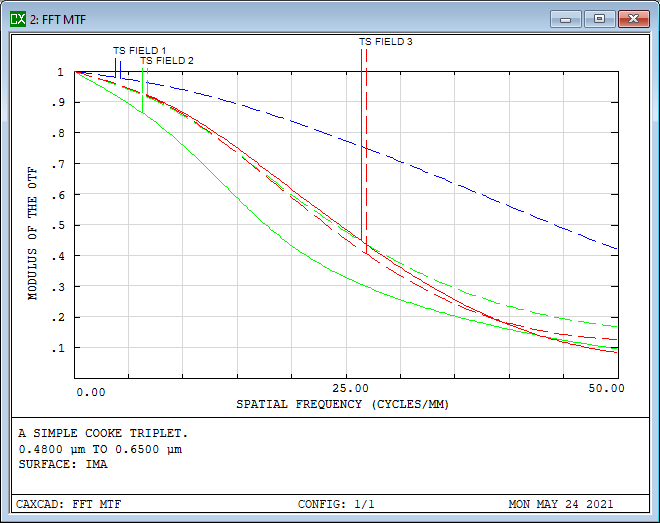Maximize the FFT MTF window
This screenshot has height=523, width=660.
599,19
